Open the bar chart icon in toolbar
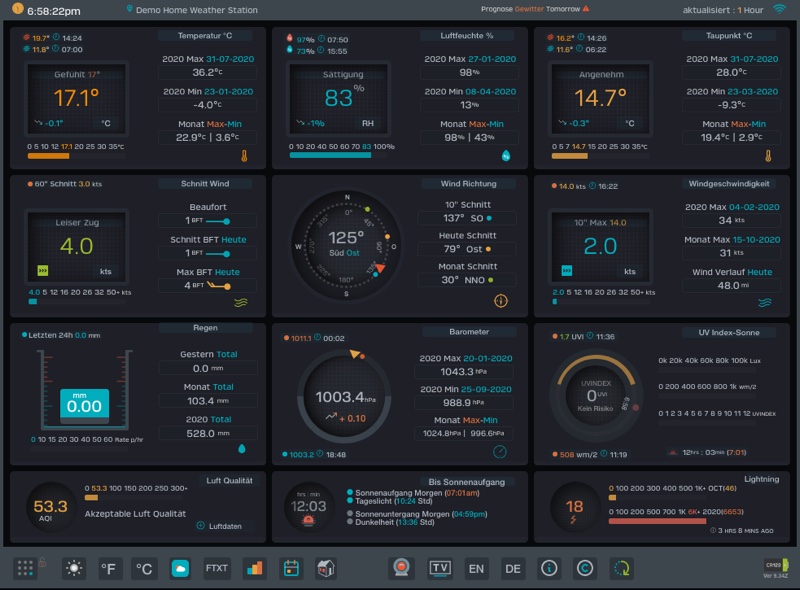 tap(254, 568)
